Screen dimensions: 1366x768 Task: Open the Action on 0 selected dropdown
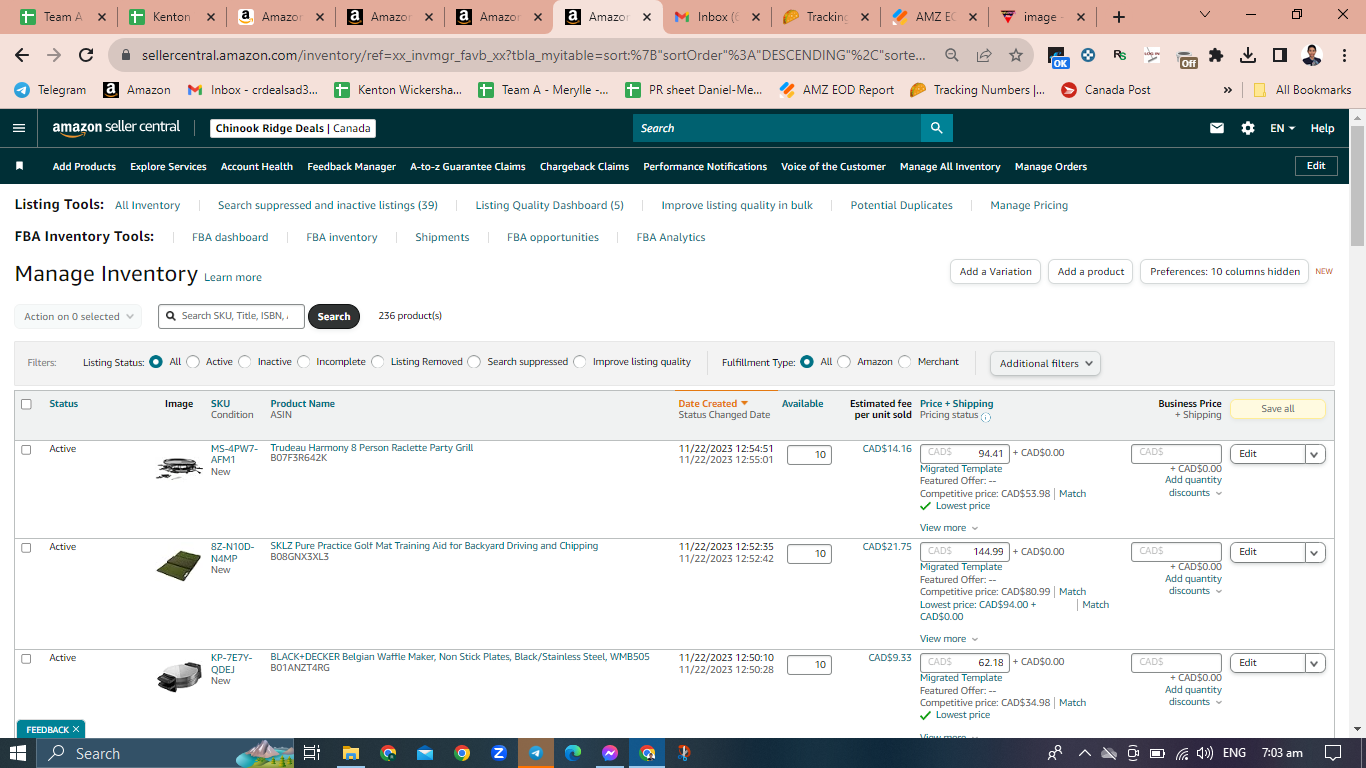coord(78,316)
